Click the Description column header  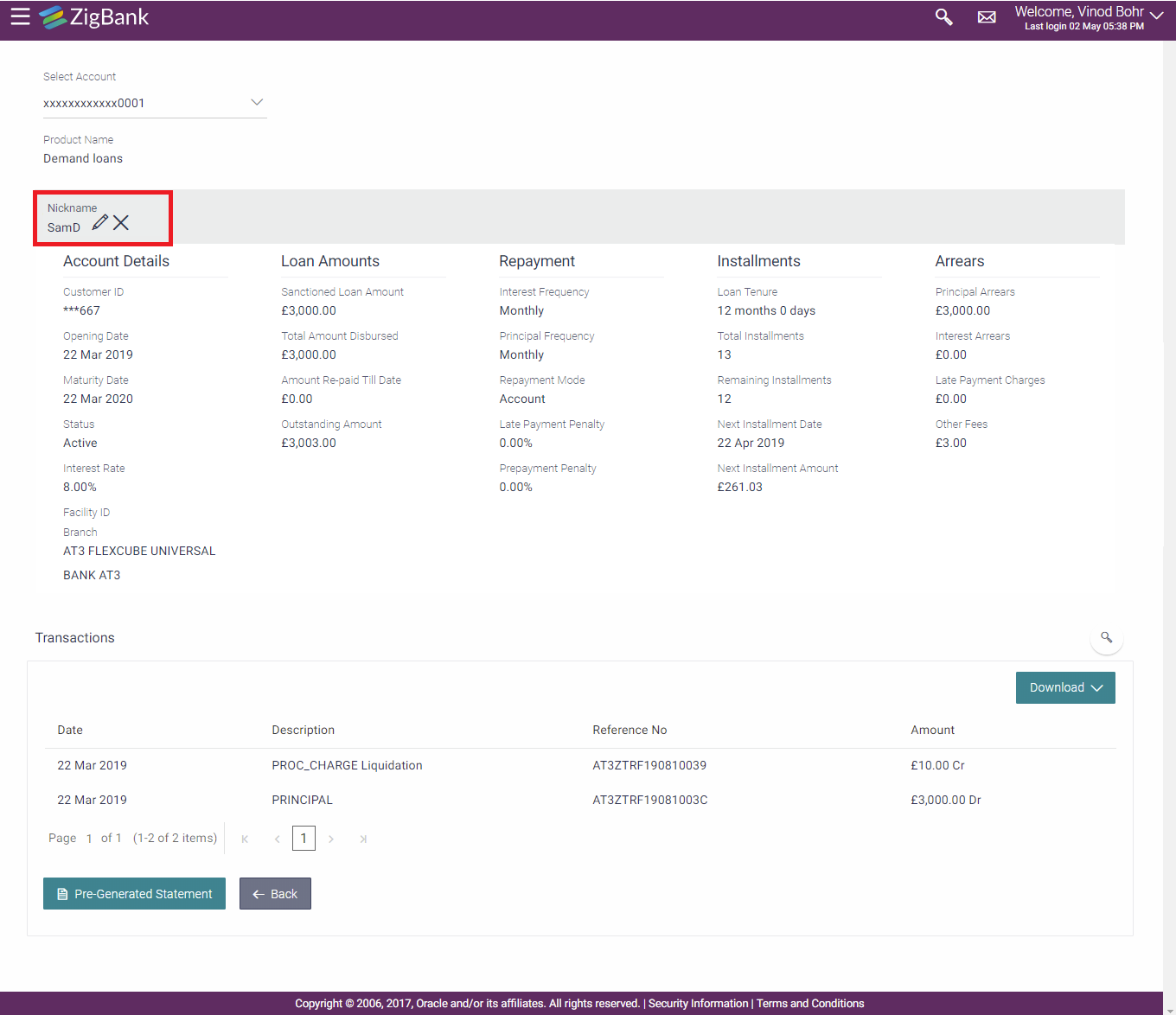click(x=303, y=730)
